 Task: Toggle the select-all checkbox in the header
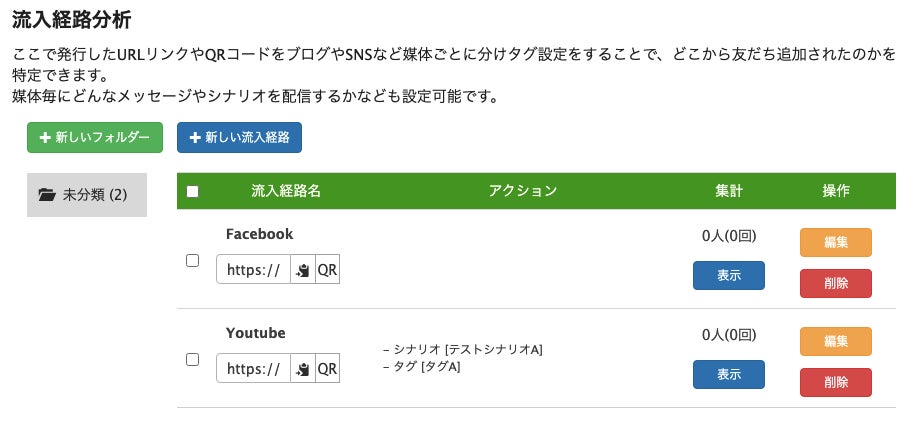(x=193, y=191)
